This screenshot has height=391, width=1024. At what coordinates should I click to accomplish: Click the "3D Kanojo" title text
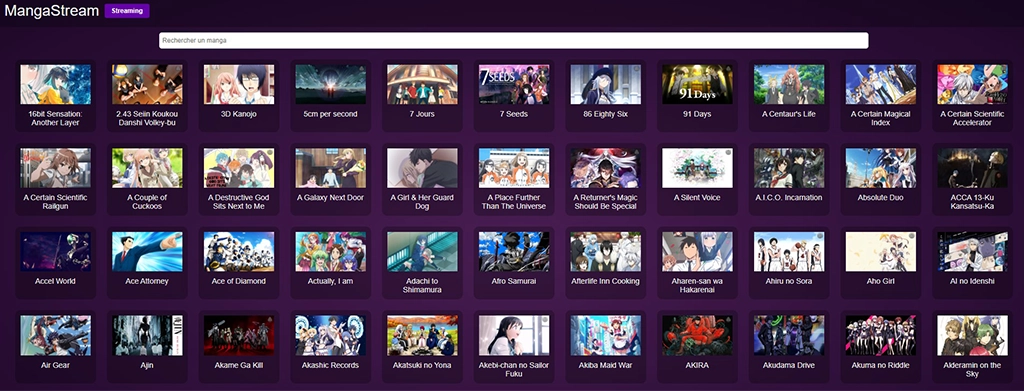point(239,114)
